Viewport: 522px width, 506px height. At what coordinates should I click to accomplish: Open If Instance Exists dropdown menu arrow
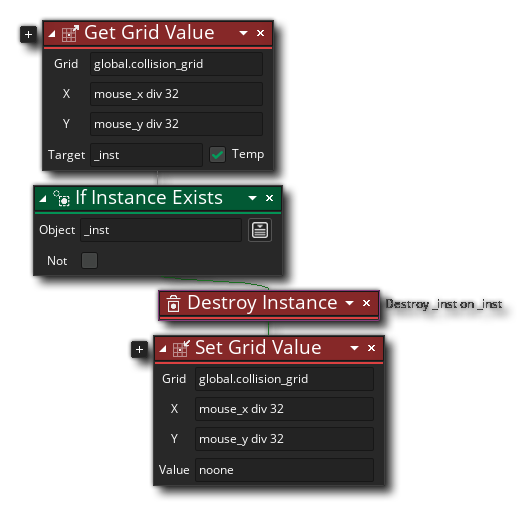pyautogui.click(x=252, y=198)
